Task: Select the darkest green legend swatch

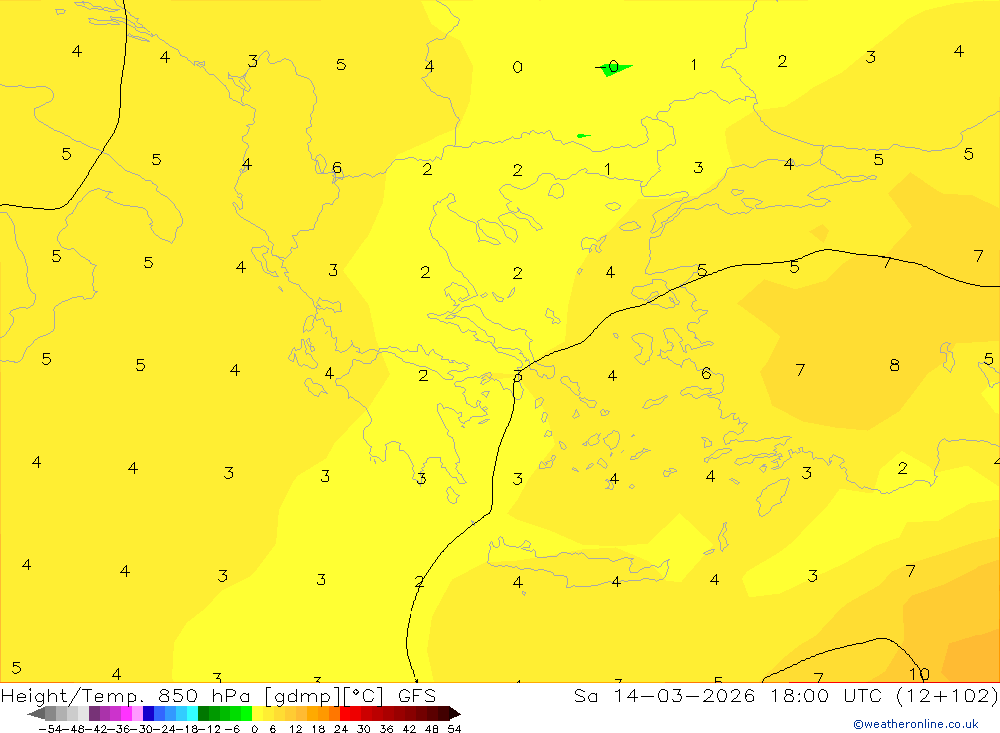Action: tap(203, 714)
